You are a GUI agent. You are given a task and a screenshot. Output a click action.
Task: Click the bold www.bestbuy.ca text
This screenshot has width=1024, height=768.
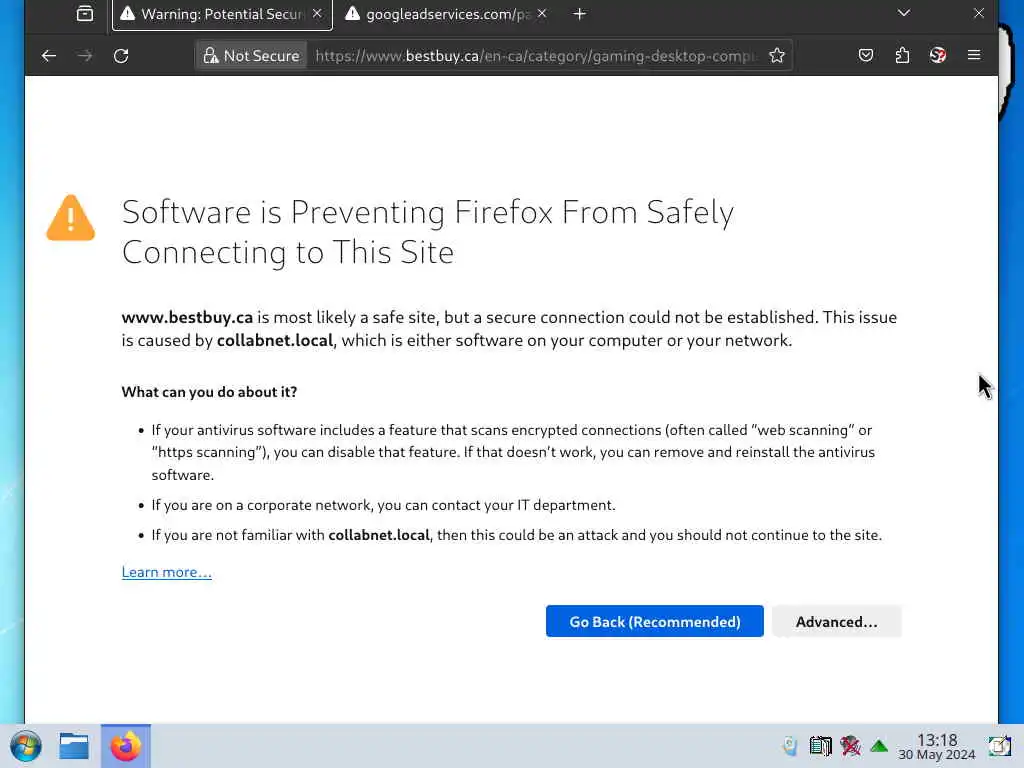(187, 317)
